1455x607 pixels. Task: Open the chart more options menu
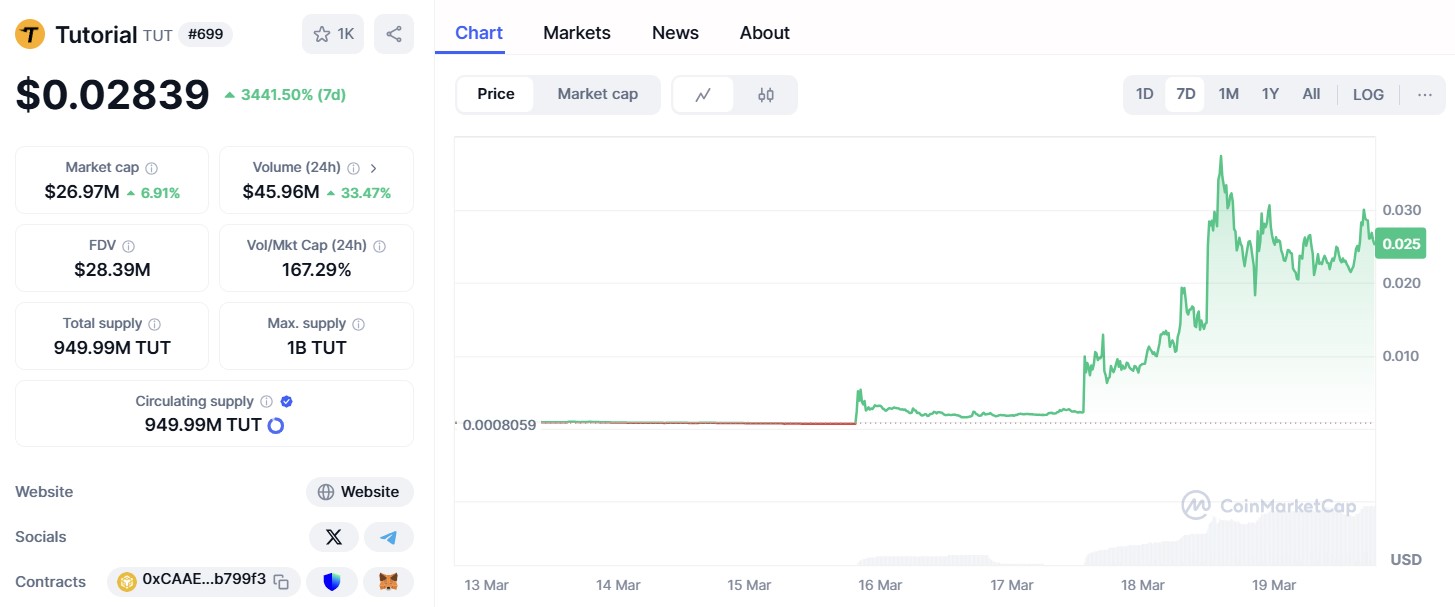pos(1425,95)
